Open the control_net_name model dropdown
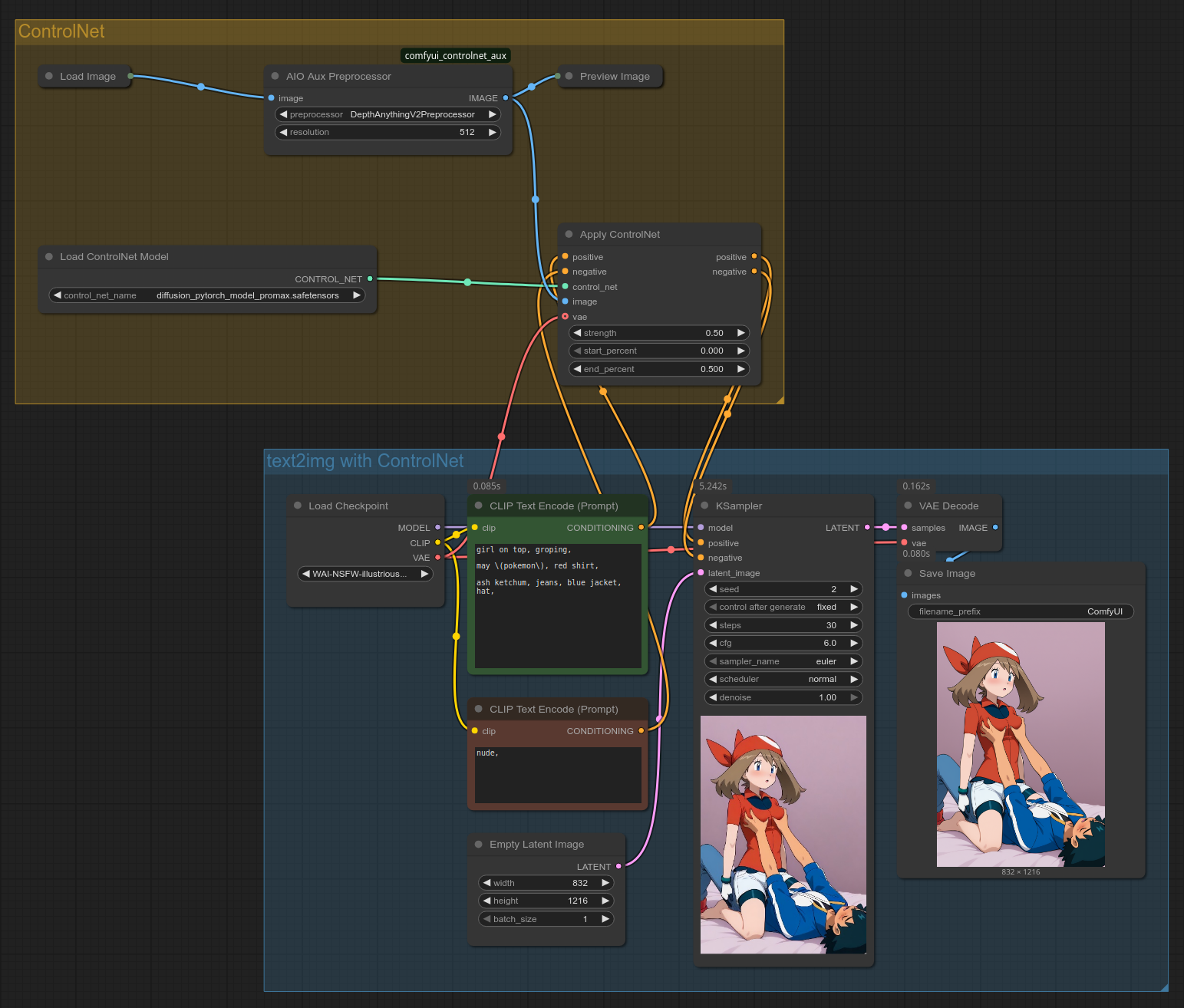Screen dimensions: 1184x1008 pos(207,295)
